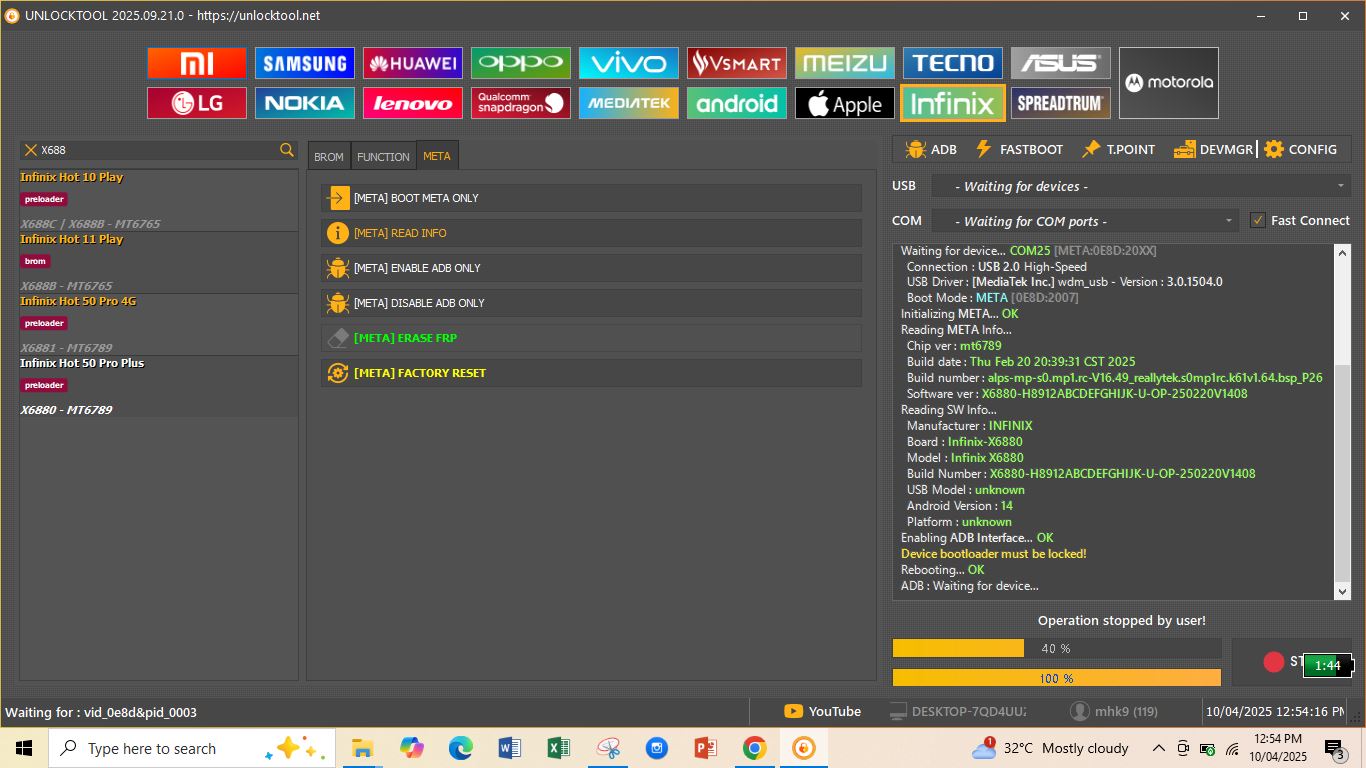This screenshot has height=768, width=1366.
Task: Choose the LG brand logo
Action: [196, 103]
